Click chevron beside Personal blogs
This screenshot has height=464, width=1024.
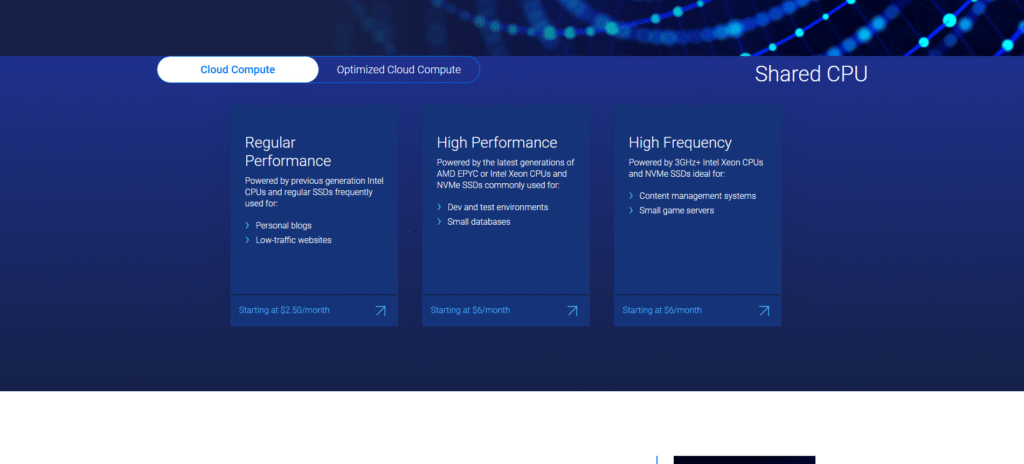pos(248,225)
